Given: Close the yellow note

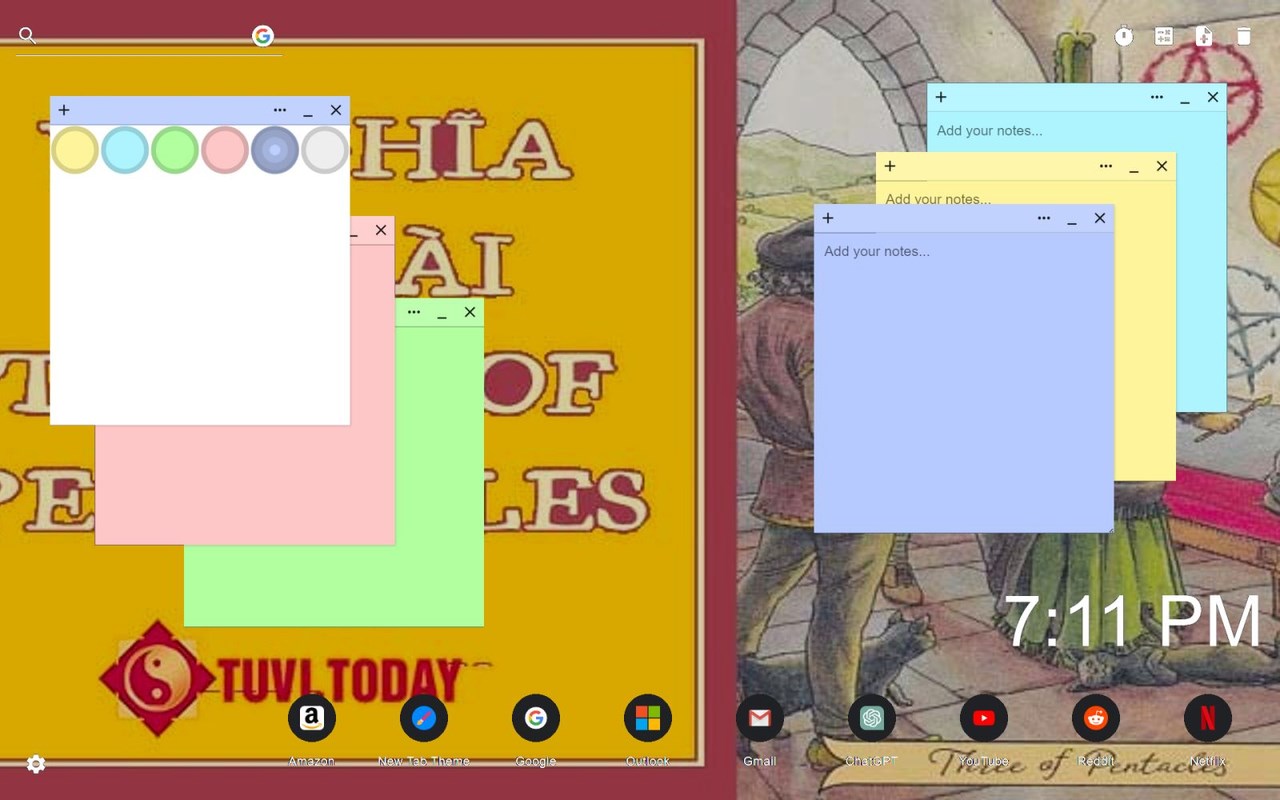Looking at the screenshot, I should [1162, 166].
